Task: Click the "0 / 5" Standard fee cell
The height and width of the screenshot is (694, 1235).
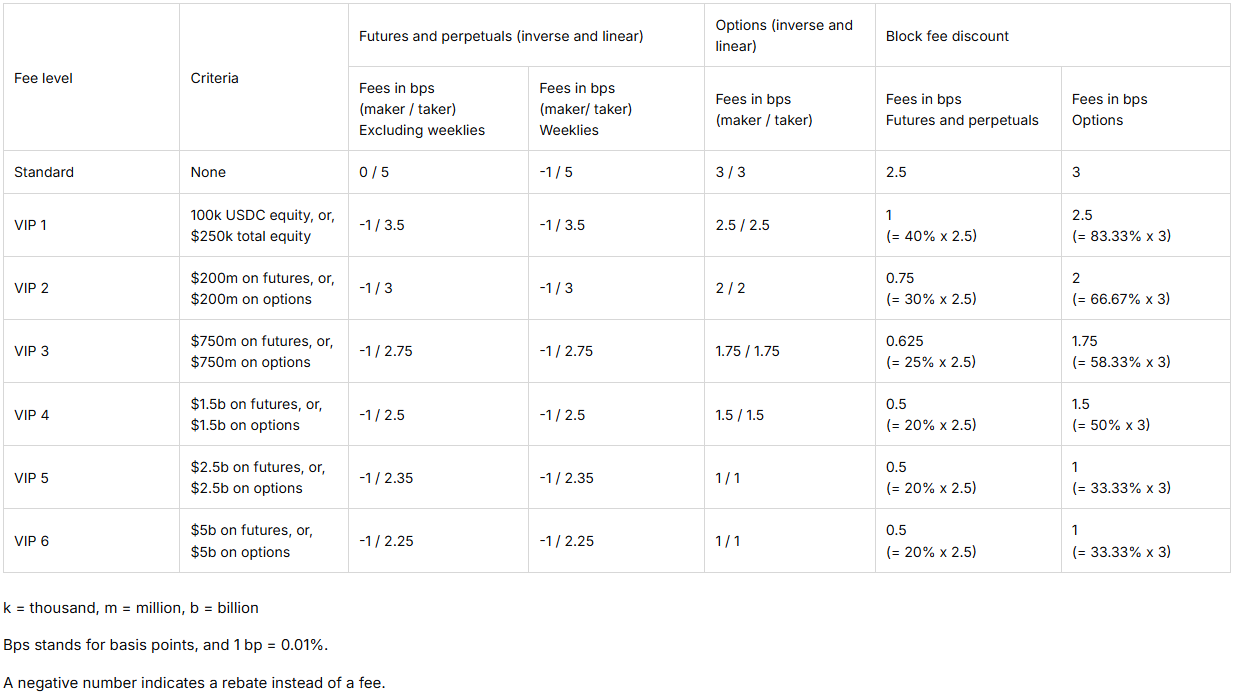Action: coord(374,172)
